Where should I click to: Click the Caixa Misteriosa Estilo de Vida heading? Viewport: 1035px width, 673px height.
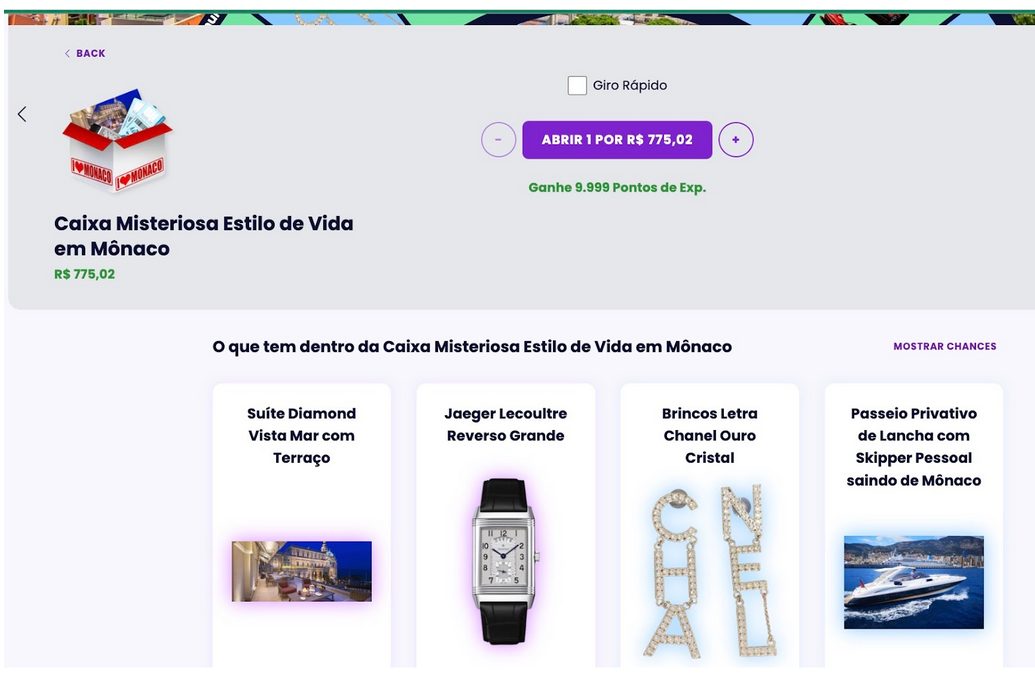tap(203, 236)
